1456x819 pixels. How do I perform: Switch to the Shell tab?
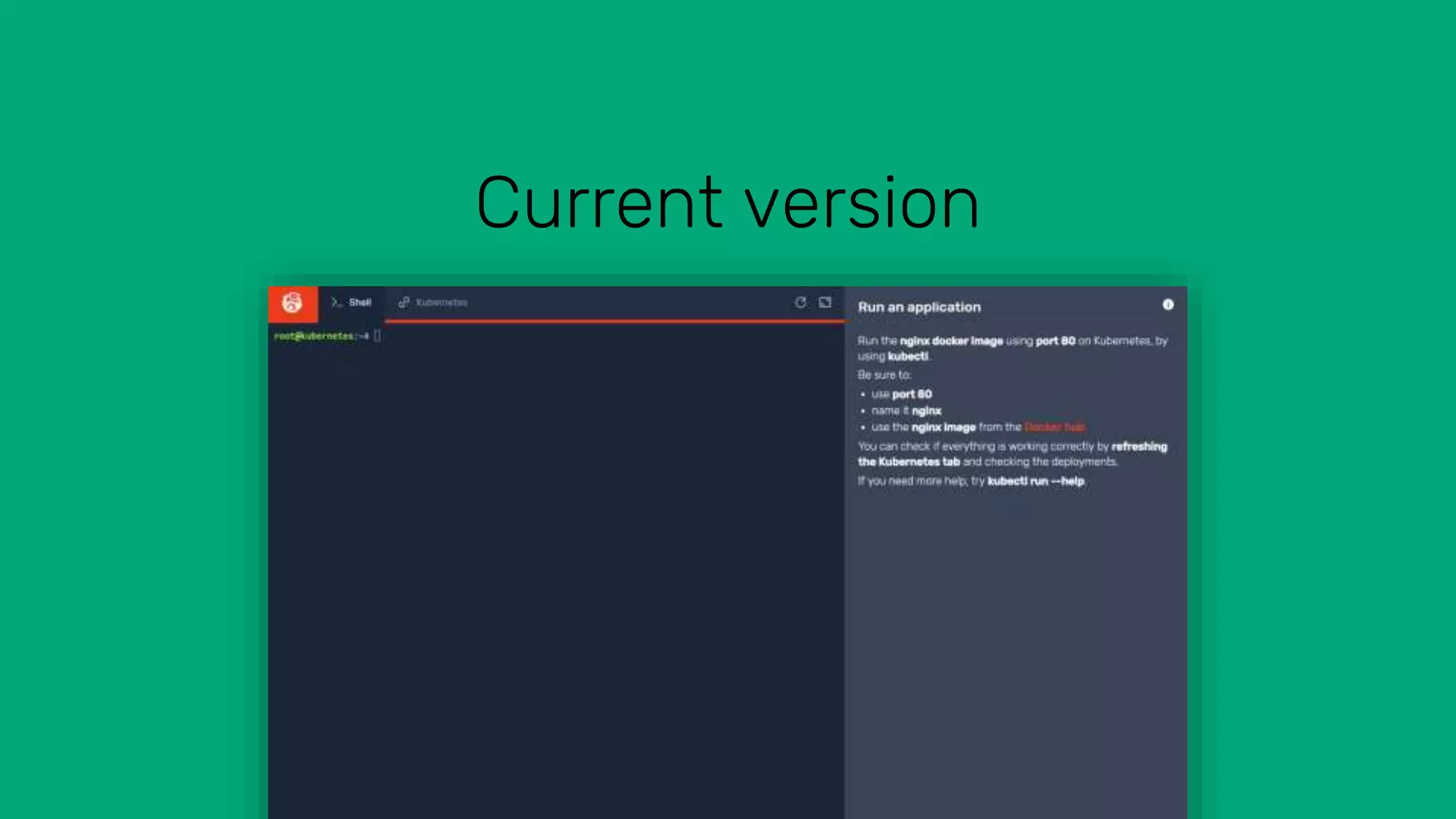tap(351, 303)
